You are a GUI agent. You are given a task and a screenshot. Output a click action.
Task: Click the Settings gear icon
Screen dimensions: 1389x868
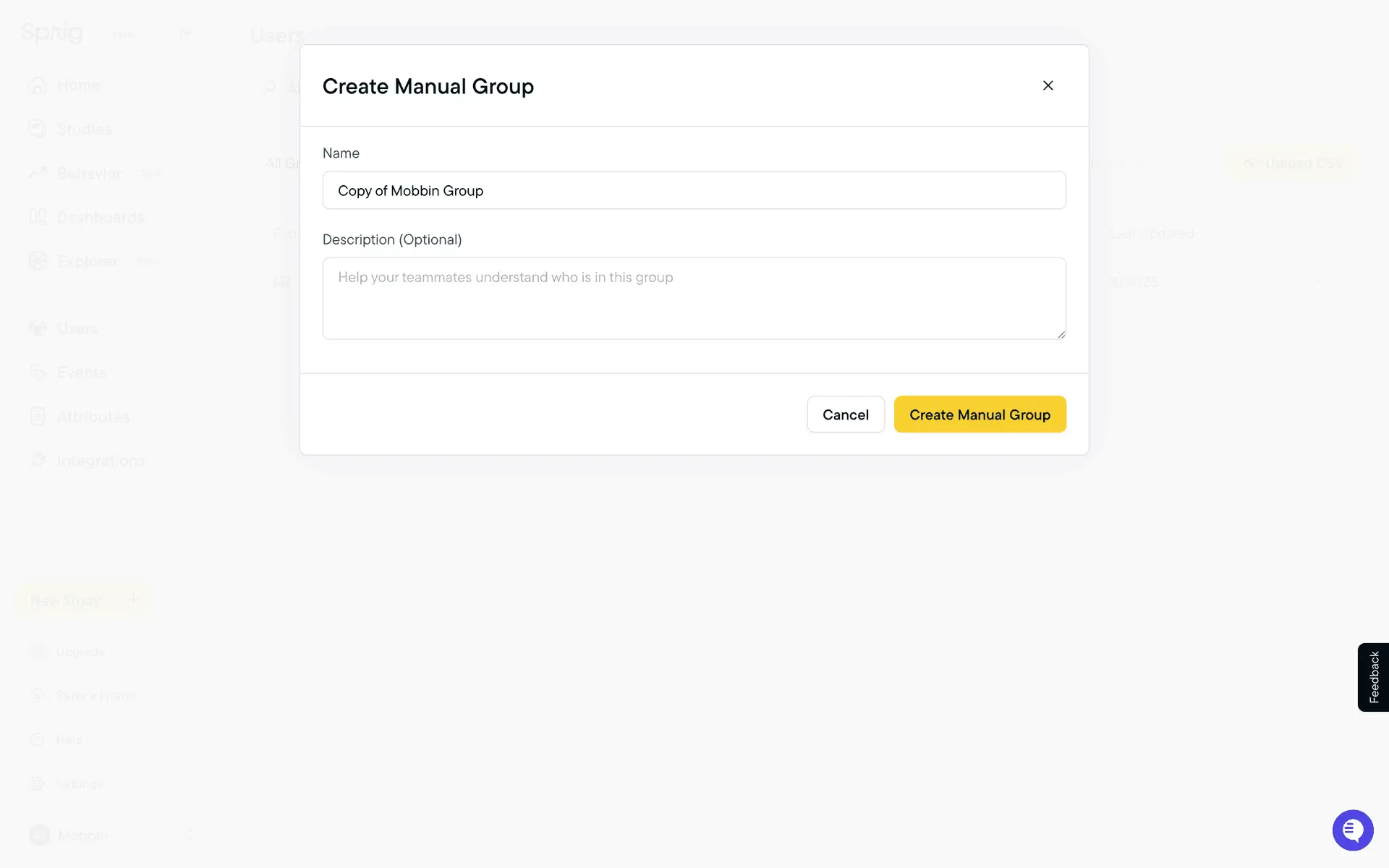pos(38,783)
